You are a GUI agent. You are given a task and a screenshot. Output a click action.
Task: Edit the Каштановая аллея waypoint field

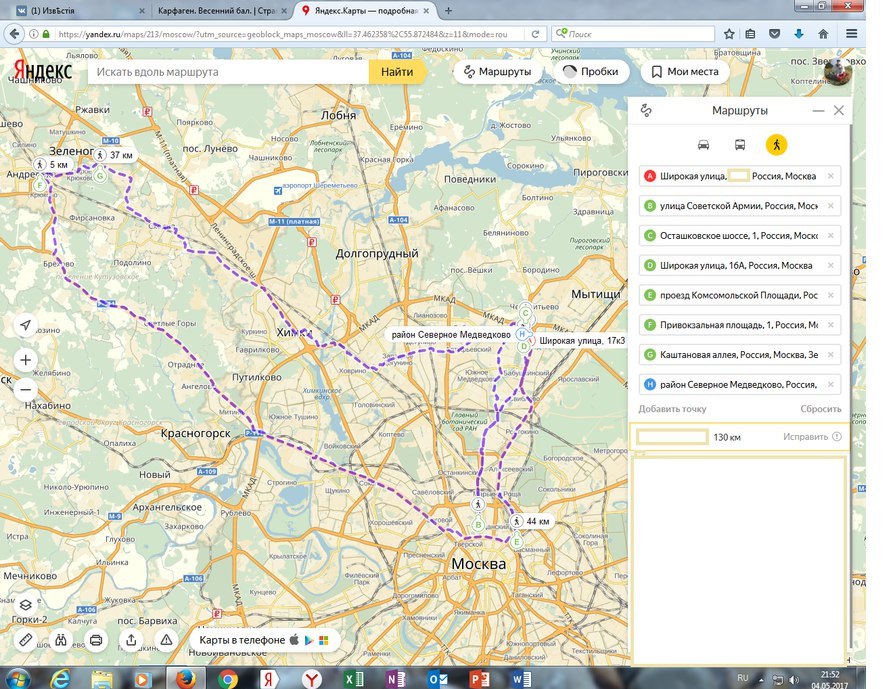740,354
